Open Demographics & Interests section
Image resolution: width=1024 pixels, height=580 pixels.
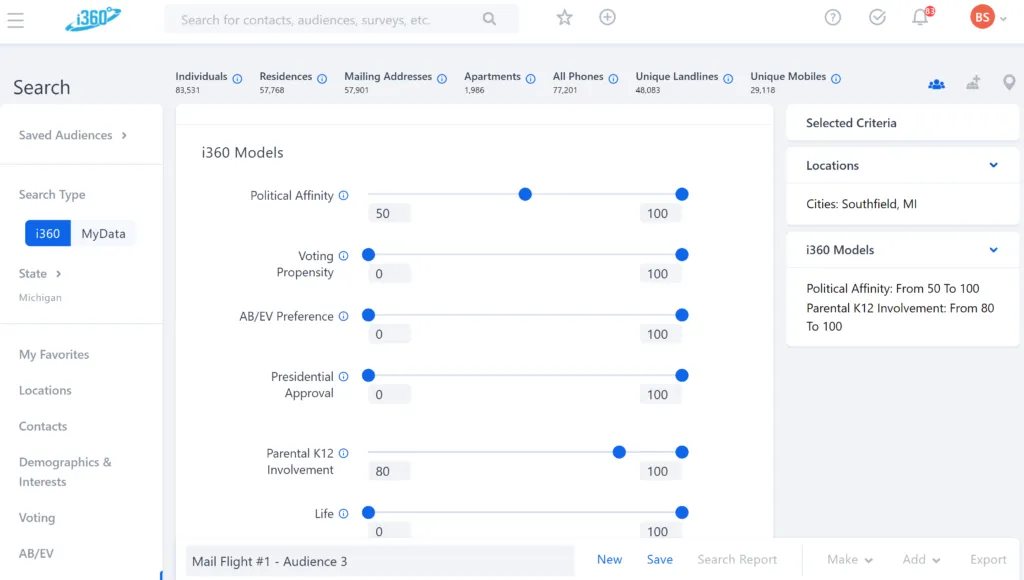(65, 471)
